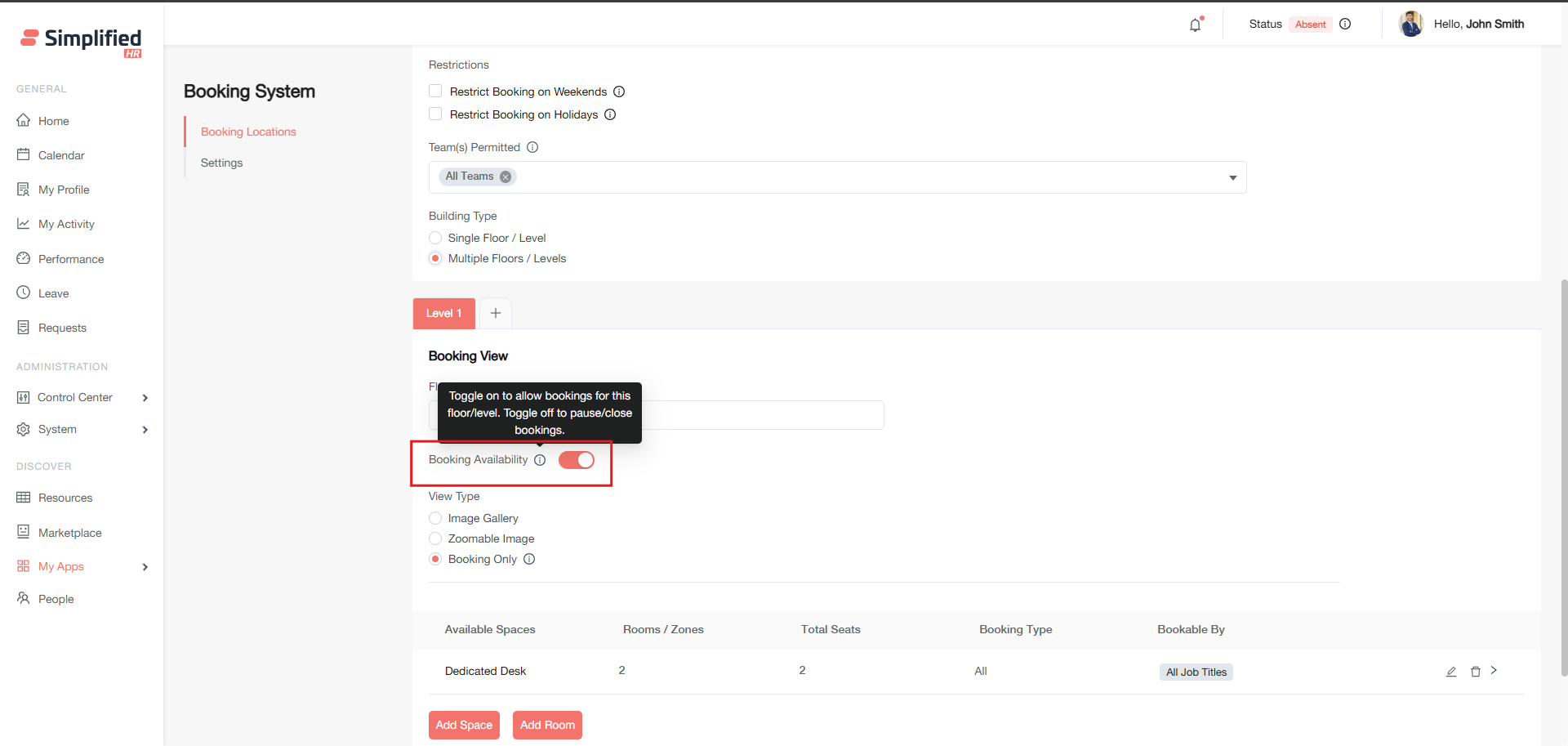Edit the Dedicated Desk row with pencil icon

(x=1451, y=672)
